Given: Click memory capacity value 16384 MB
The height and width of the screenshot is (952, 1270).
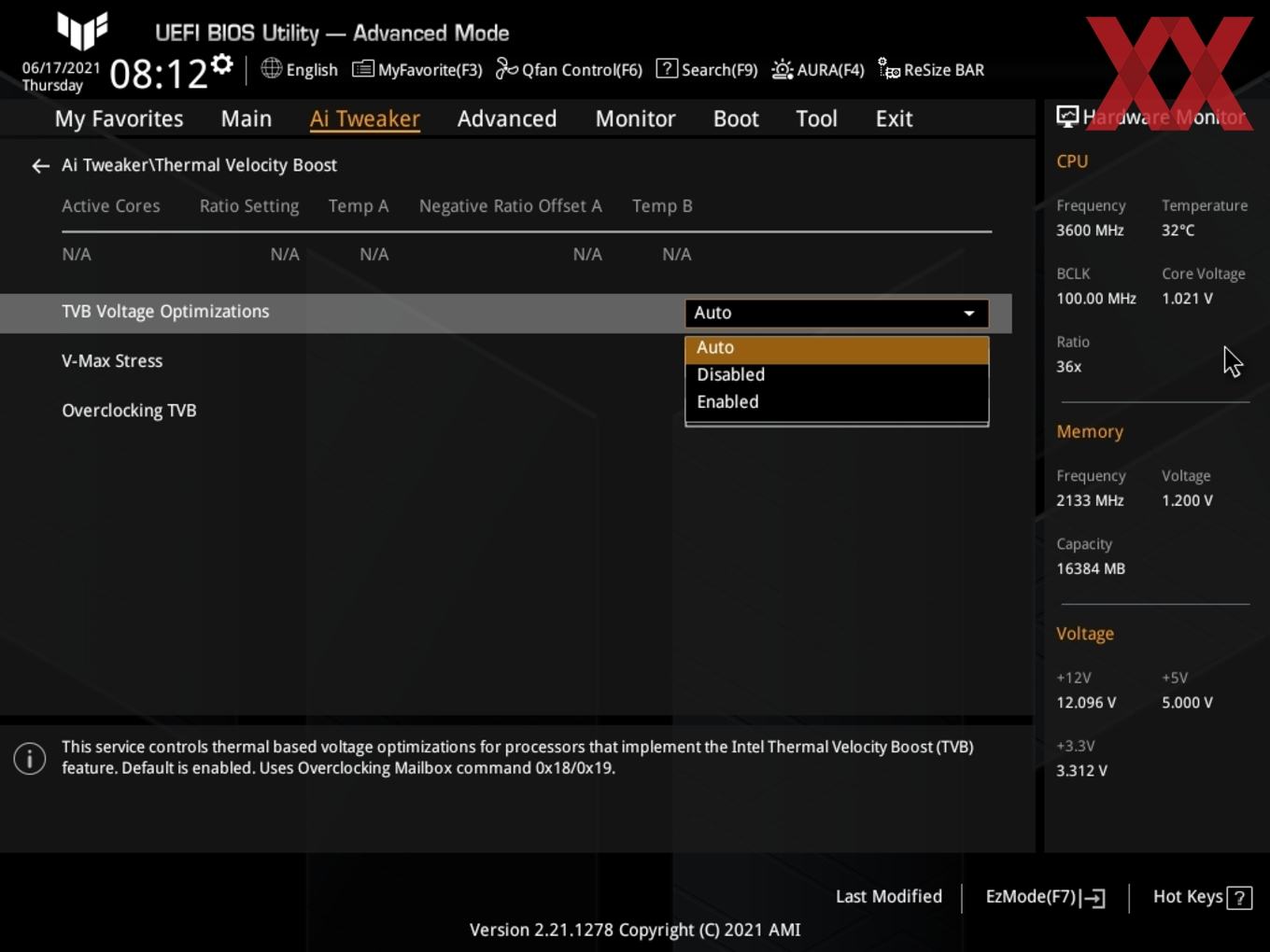Looking at the screenshot, I should point(1091,568).
